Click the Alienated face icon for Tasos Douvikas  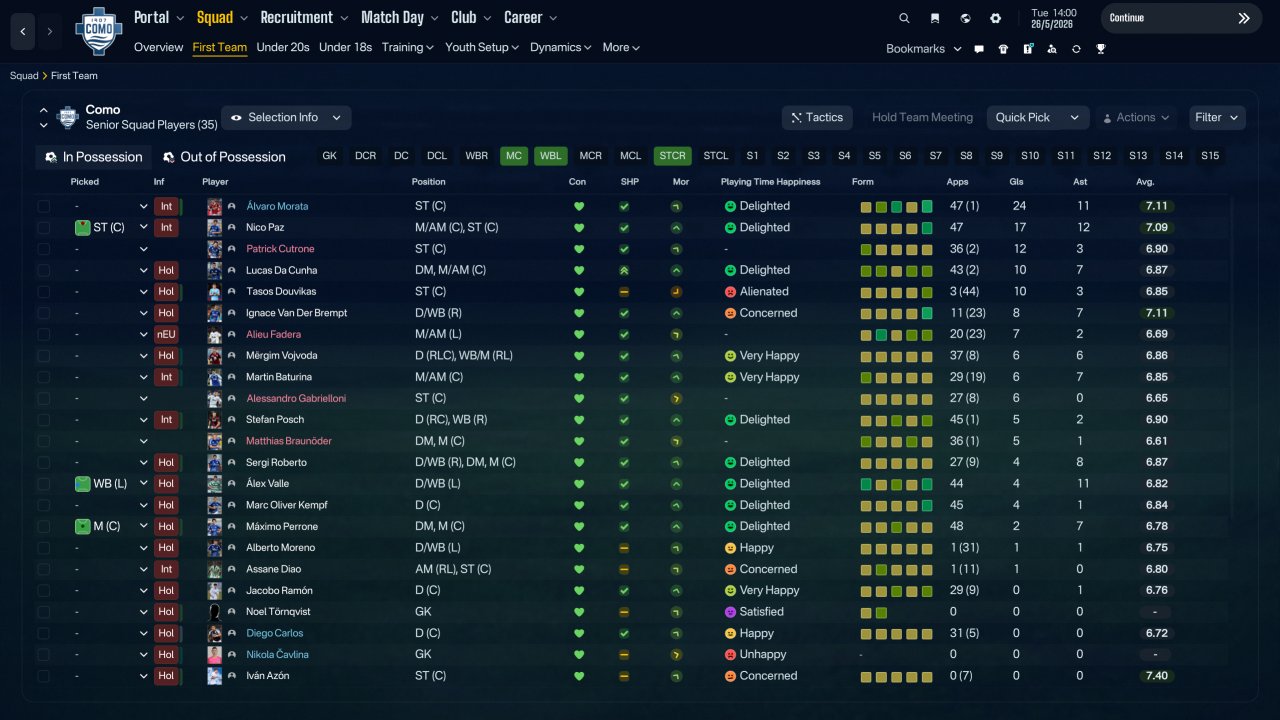[730, 292]
